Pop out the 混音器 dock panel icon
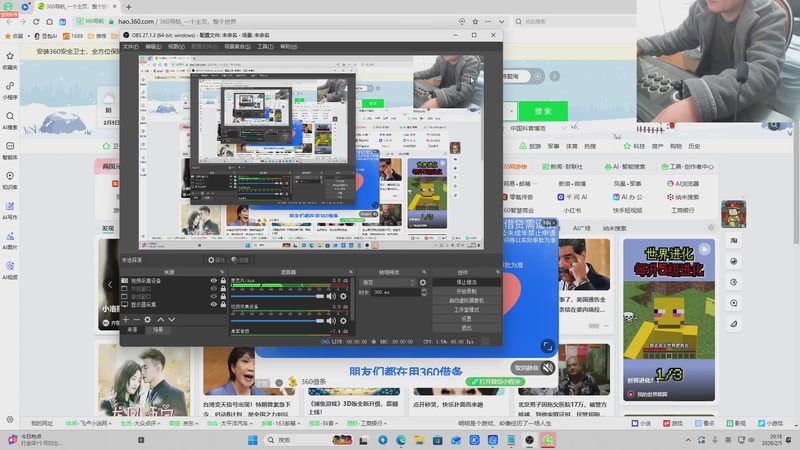Screen dimensions: 800x450 (x=351, y=272)
